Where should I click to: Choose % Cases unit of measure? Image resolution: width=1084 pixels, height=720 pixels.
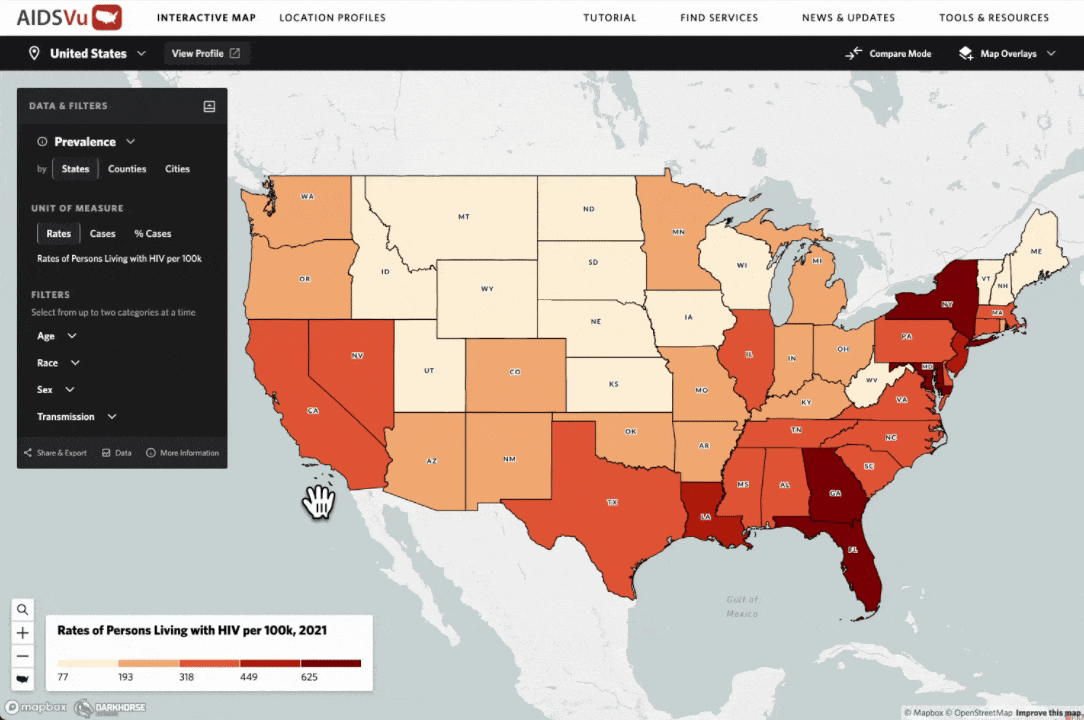click(153, 234)
